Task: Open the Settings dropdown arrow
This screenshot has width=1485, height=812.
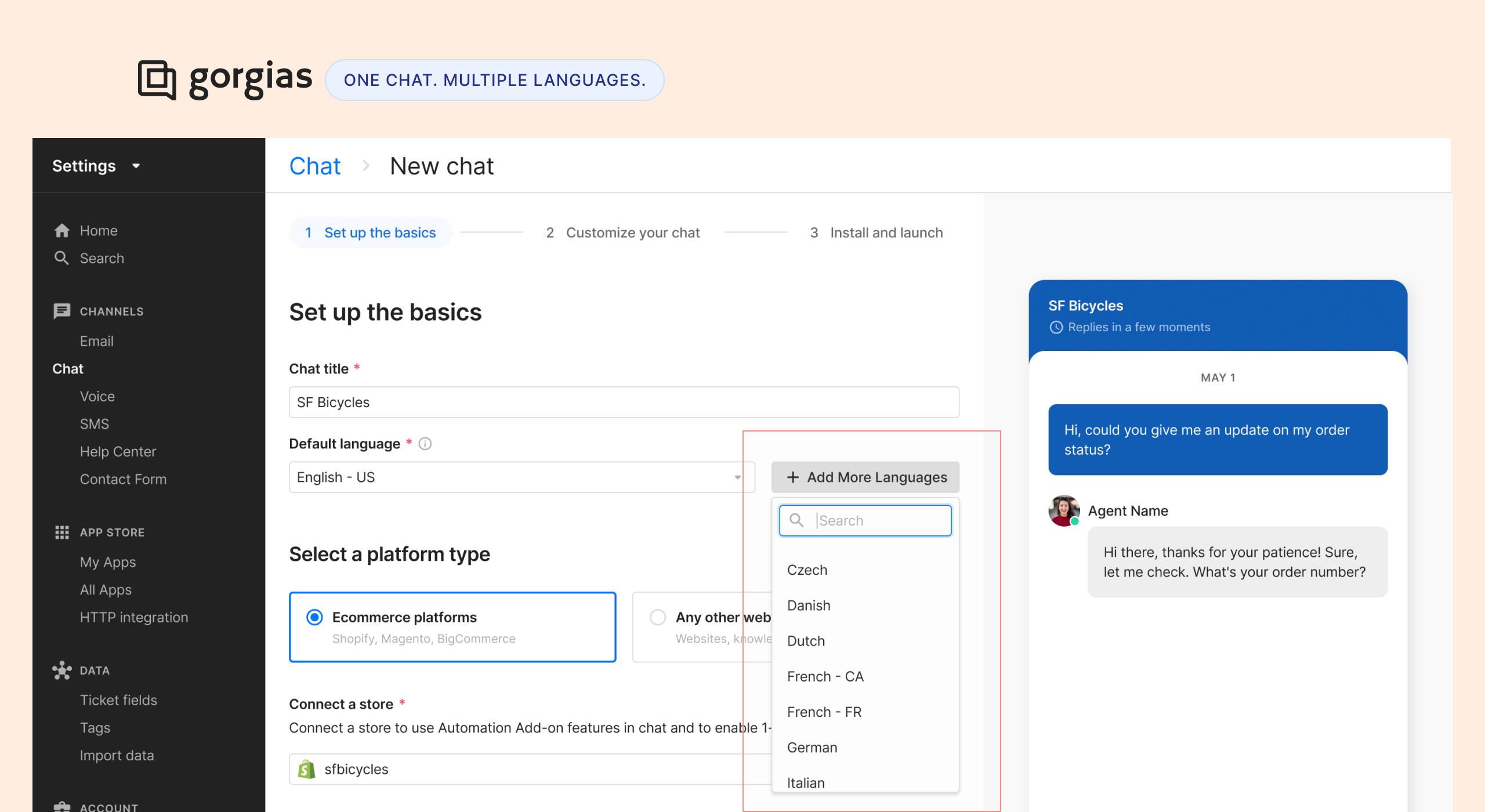Action: point(136,166)
